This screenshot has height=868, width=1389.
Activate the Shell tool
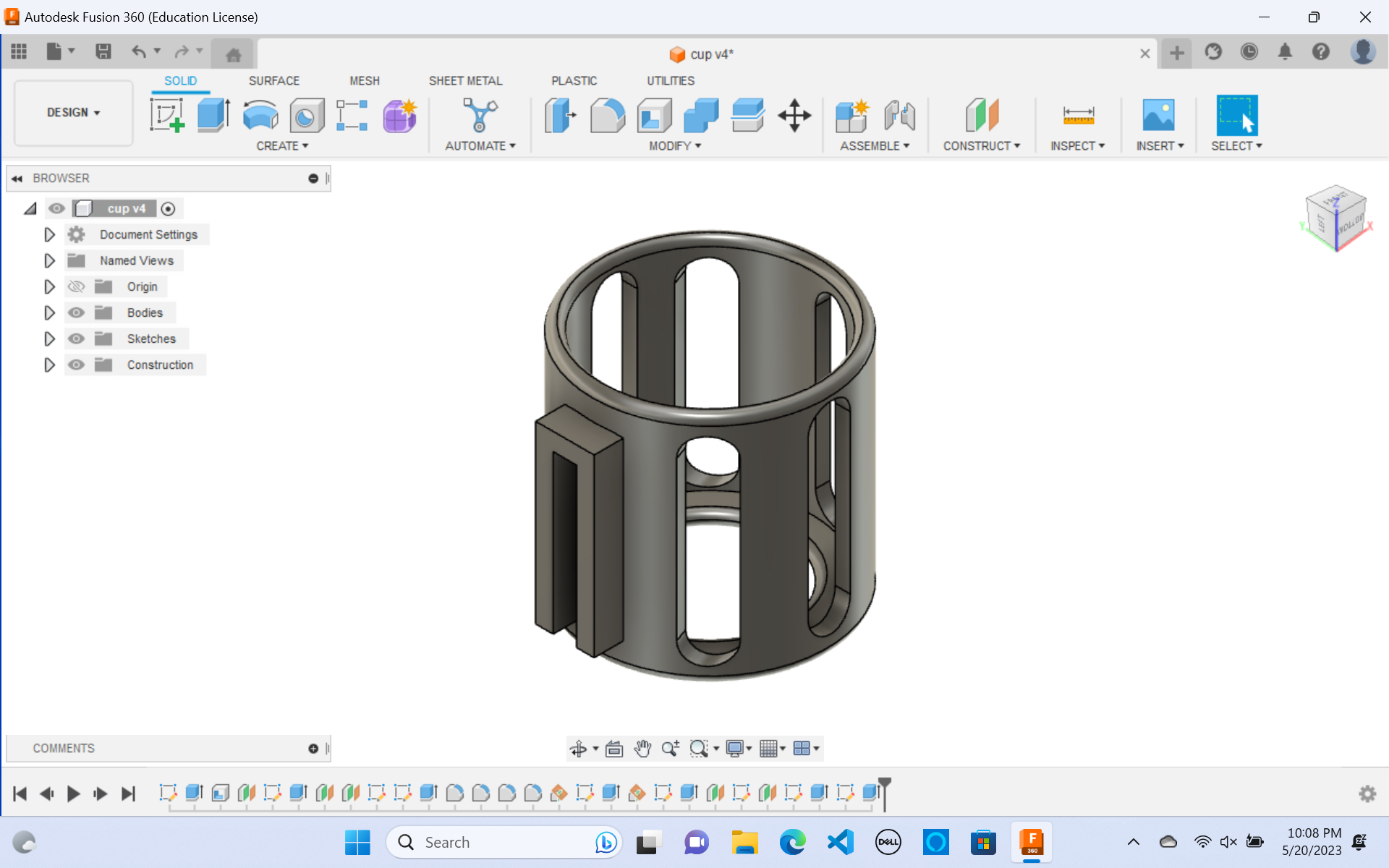click(654, 116)
